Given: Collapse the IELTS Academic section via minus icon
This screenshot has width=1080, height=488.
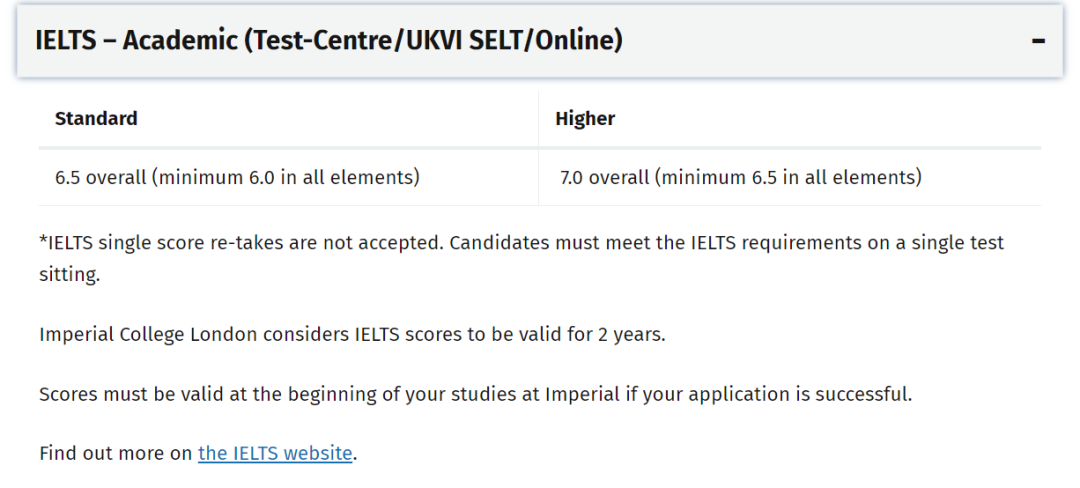Looking at the screenshot, I should click(x=1038, y=41).
